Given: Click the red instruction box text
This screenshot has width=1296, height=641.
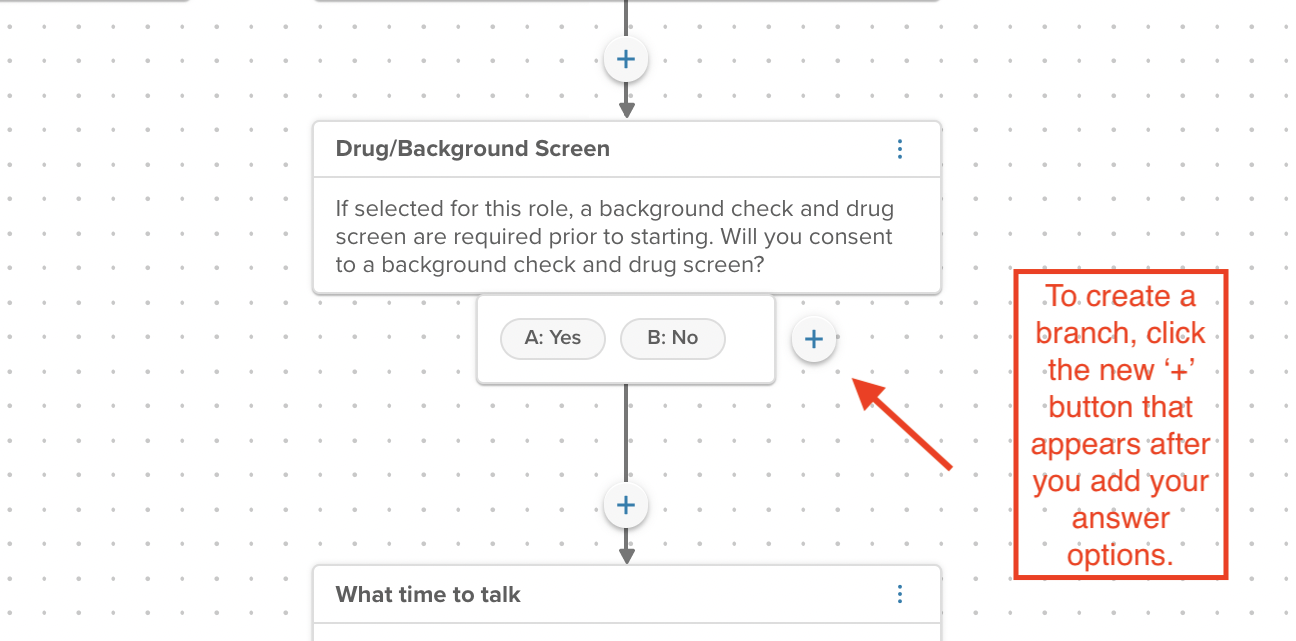Looking at the screenshot, I should click(1120, 425).
